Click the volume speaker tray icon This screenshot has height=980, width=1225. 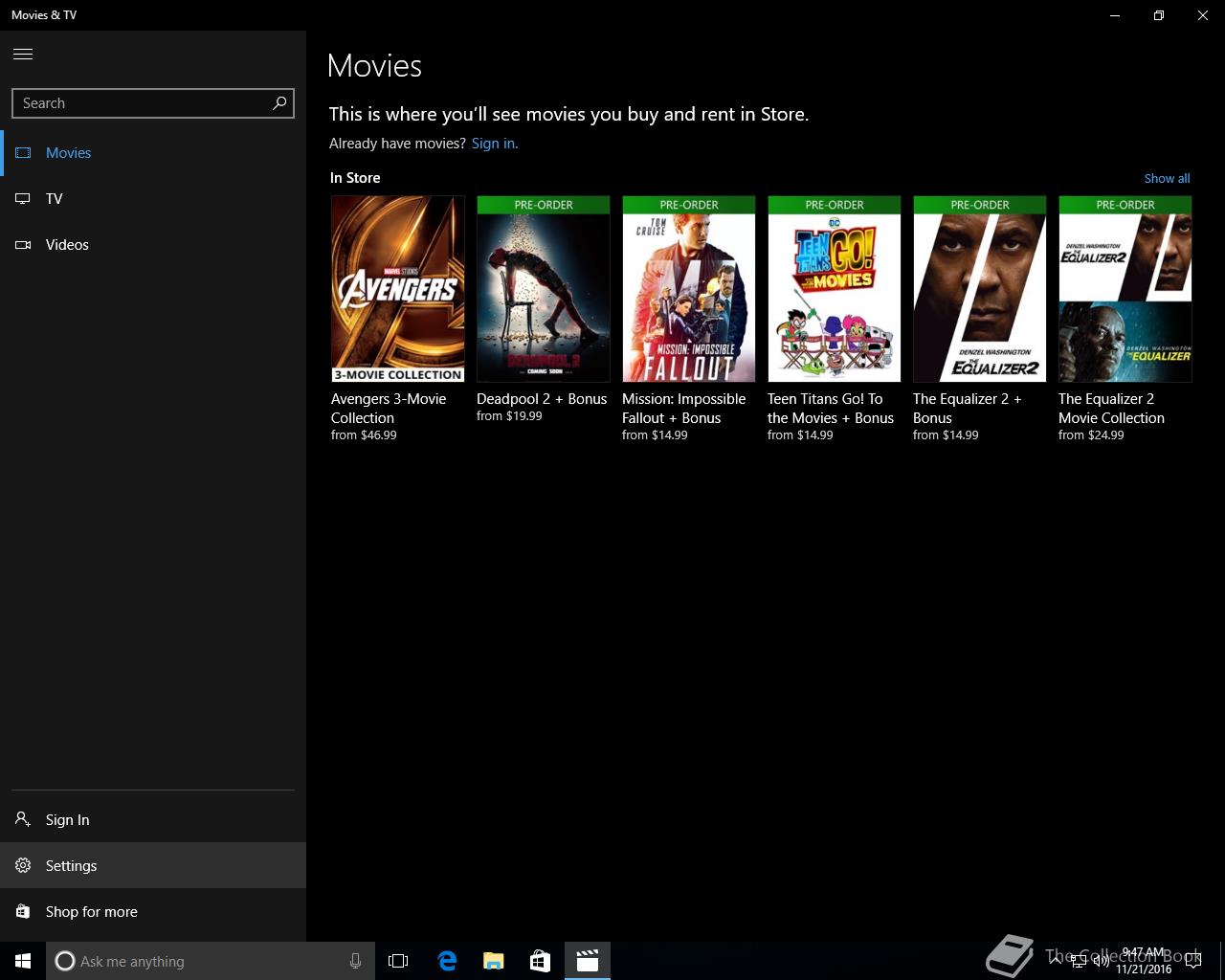1101,961
